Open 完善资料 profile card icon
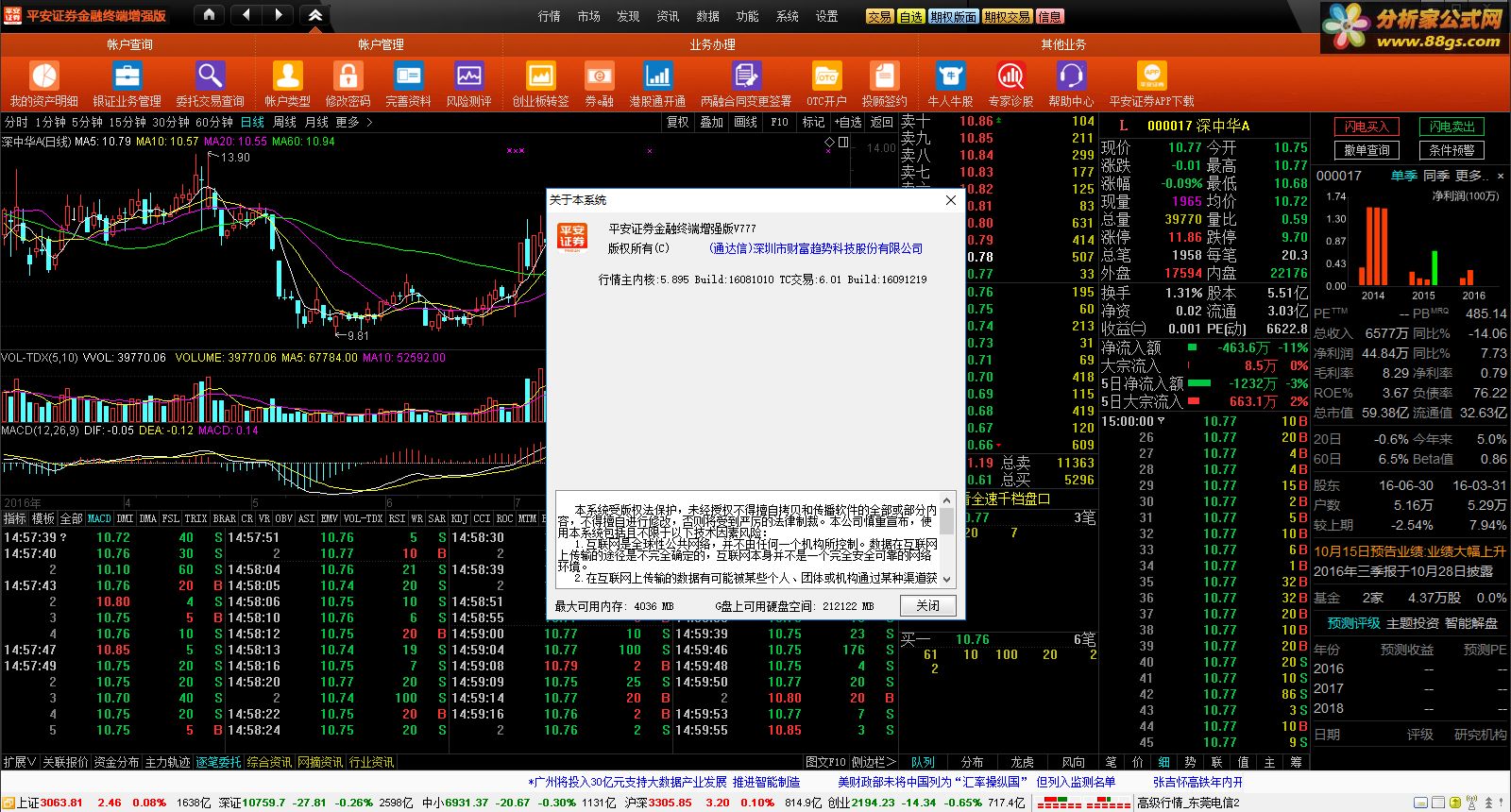This screenshot has height=812, width=1511. [x=408, y=76]
